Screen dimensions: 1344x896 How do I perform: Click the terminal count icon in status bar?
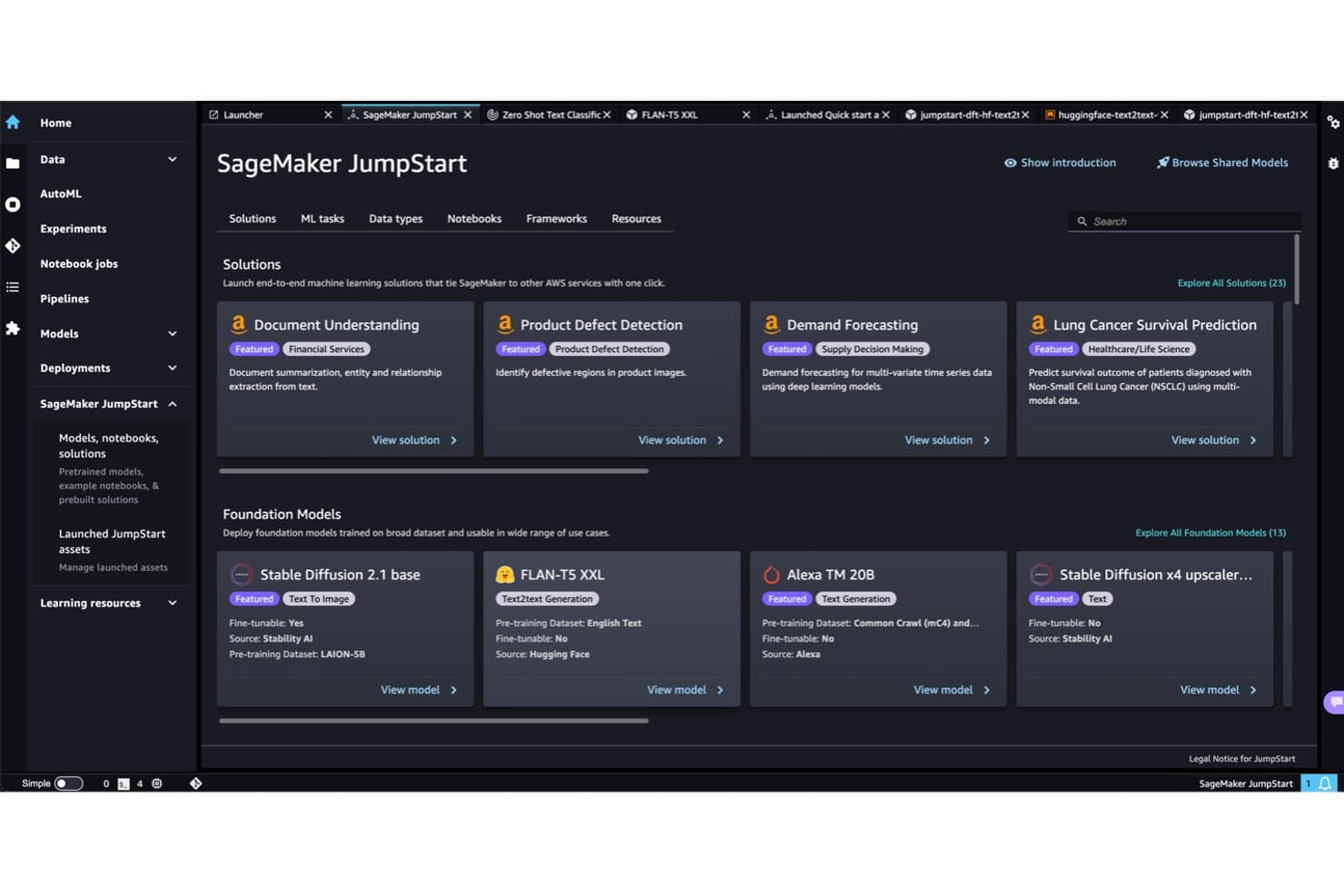[124, 783]
